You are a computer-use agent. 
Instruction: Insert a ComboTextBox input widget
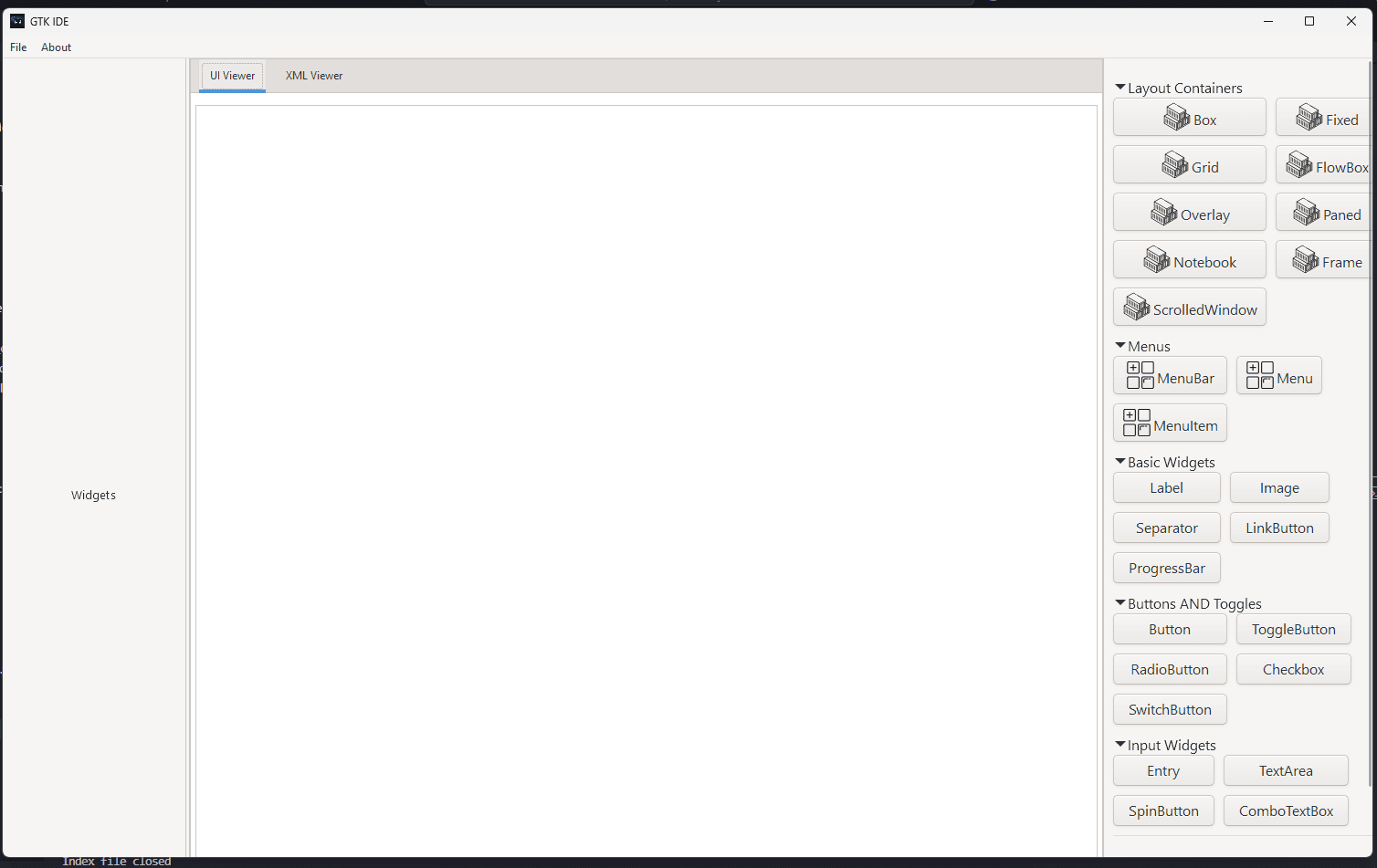point(1286,810)
